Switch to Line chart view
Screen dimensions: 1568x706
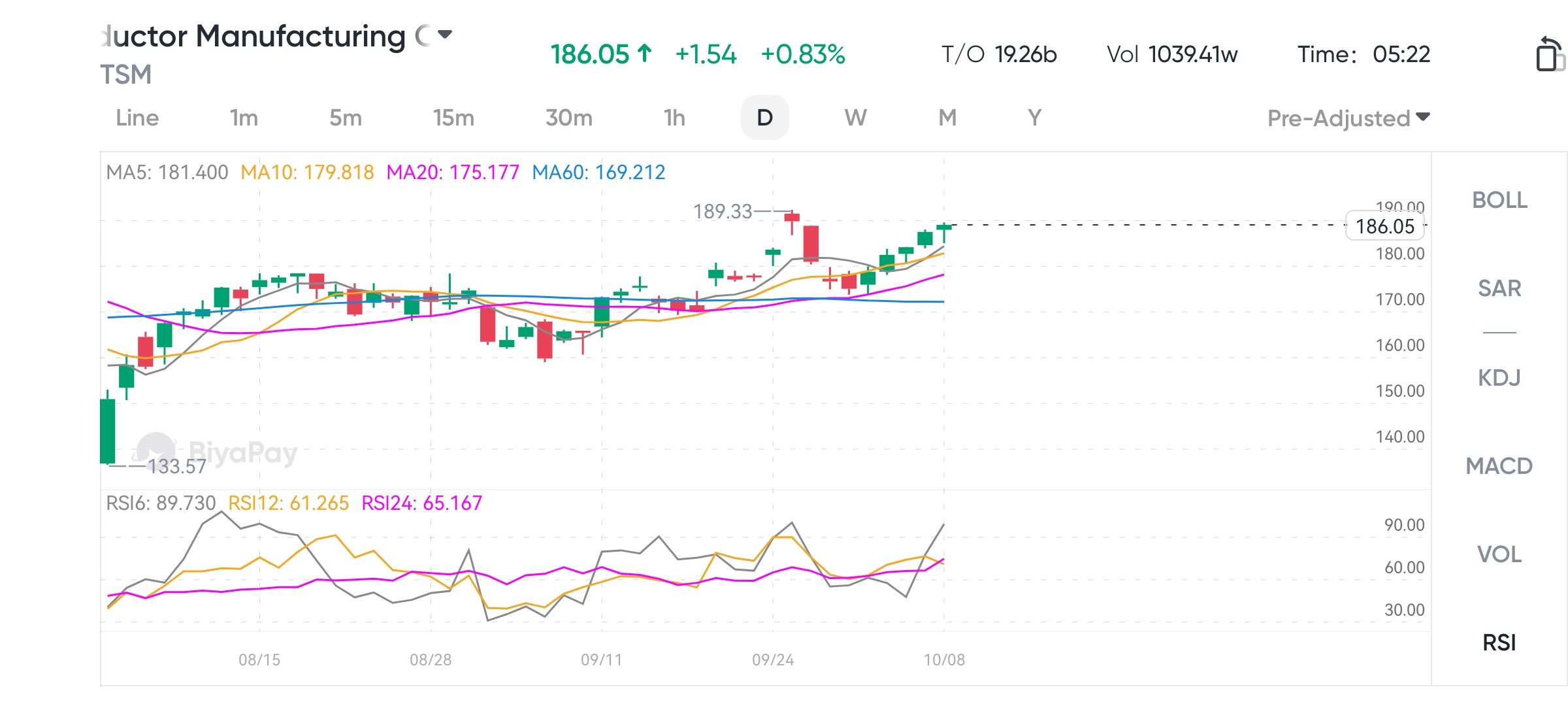coord(137,118)
